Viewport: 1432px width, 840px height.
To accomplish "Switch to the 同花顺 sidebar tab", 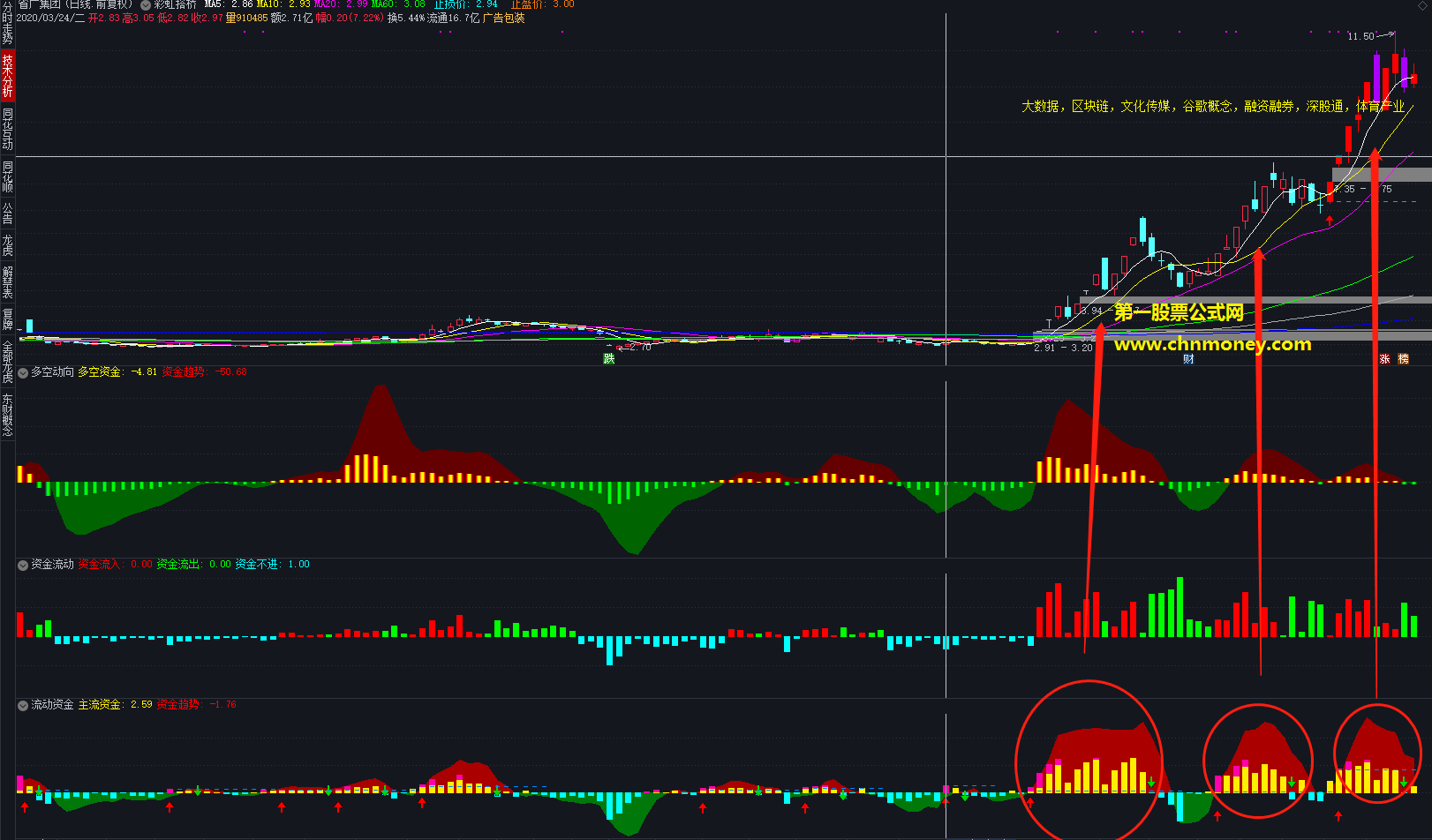I will [x=7, y=176].
